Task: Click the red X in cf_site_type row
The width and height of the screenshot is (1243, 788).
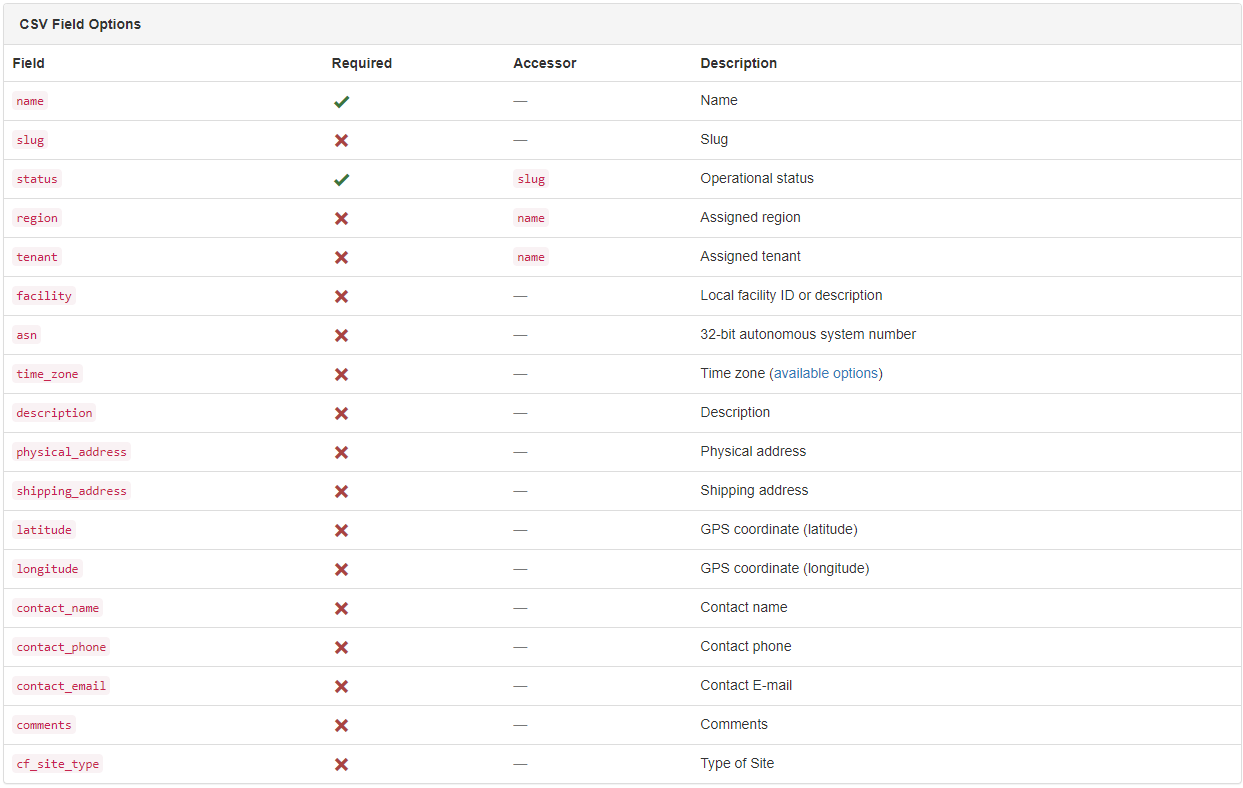Action: pos(341,765)
